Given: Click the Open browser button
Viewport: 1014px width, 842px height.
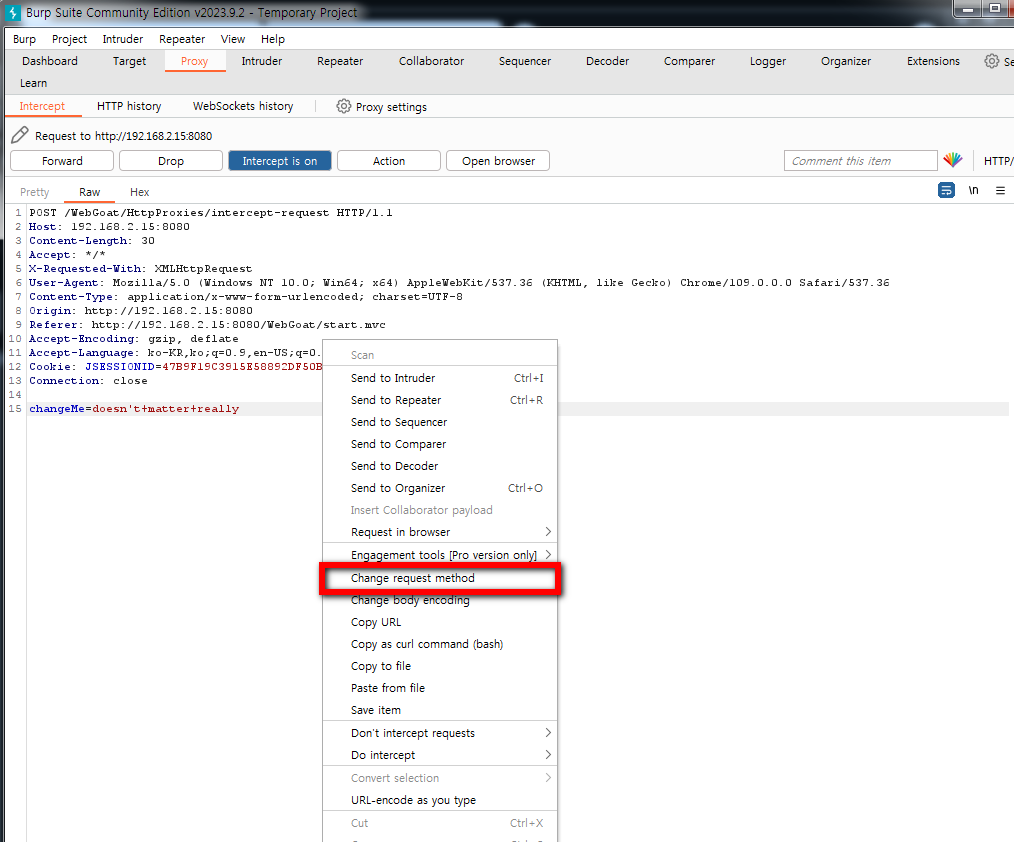Looking at the screenshot, I should [x=498, y=161].
